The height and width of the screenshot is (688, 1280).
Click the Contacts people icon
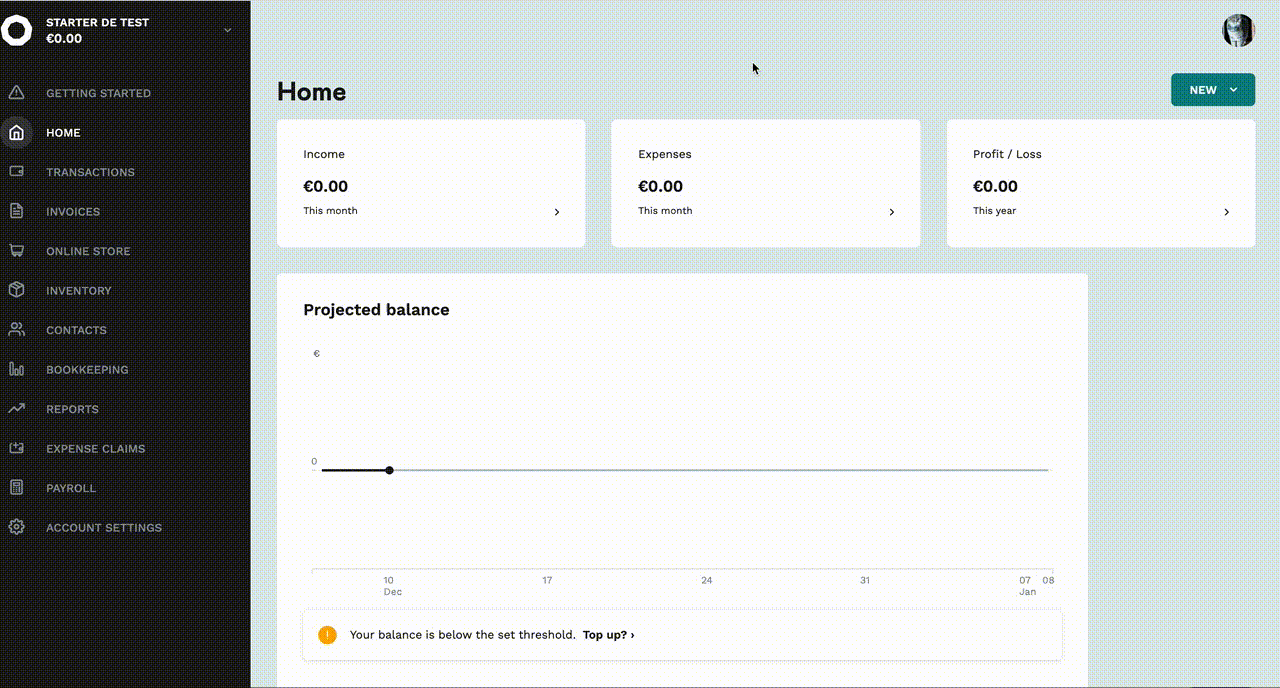pos(16,330)
